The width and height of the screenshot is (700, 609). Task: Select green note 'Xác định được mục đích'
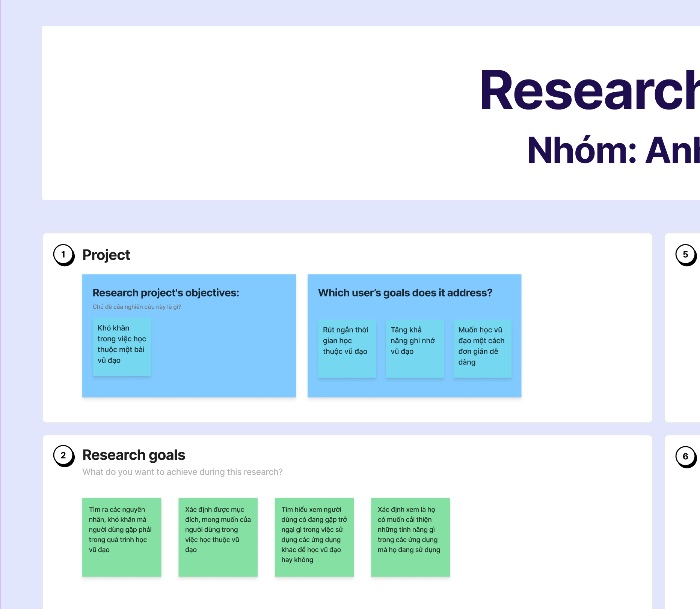(218, 537)
